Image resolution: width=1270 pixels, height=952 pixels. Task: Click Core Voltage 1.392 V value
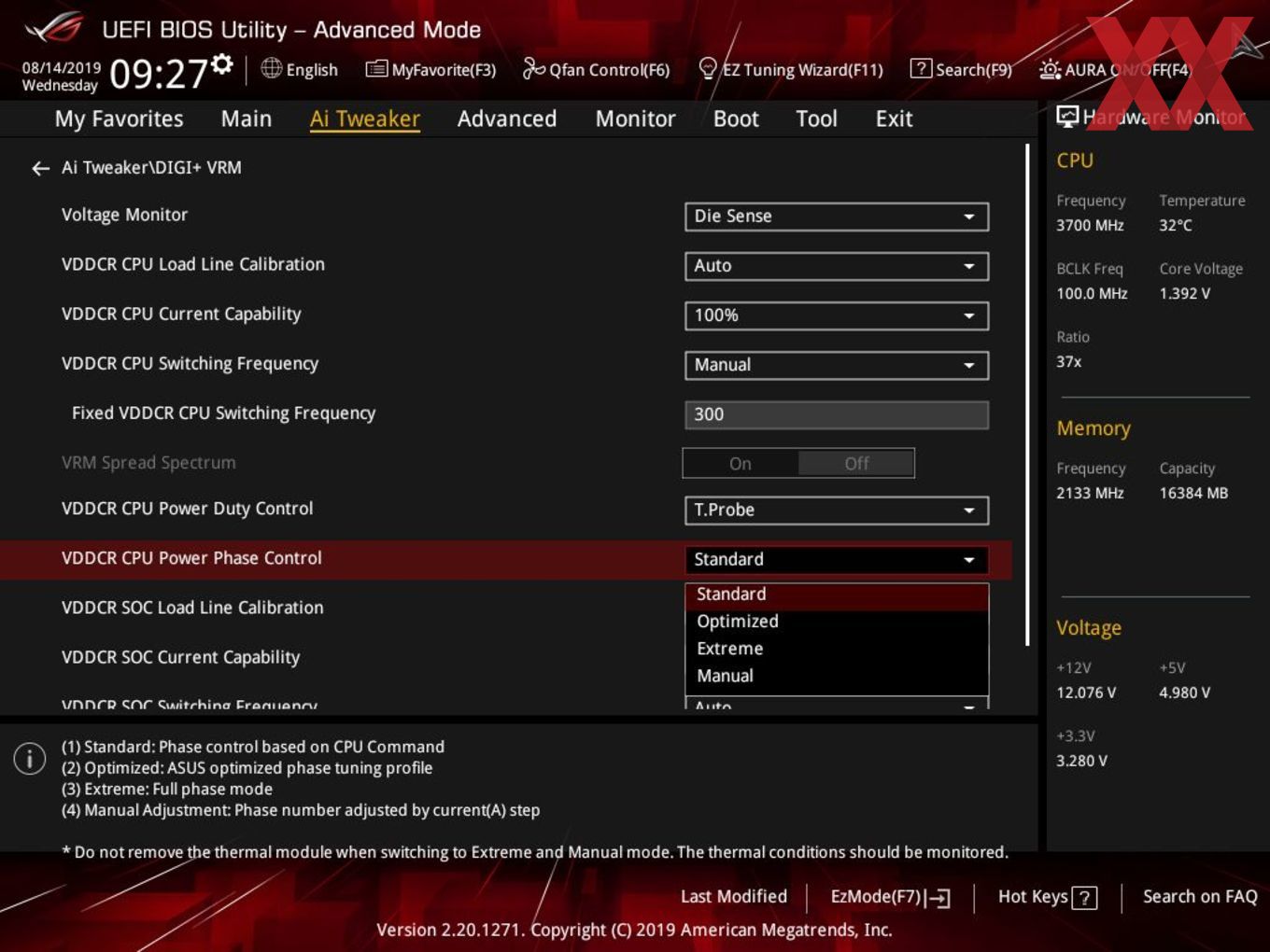1185,293
